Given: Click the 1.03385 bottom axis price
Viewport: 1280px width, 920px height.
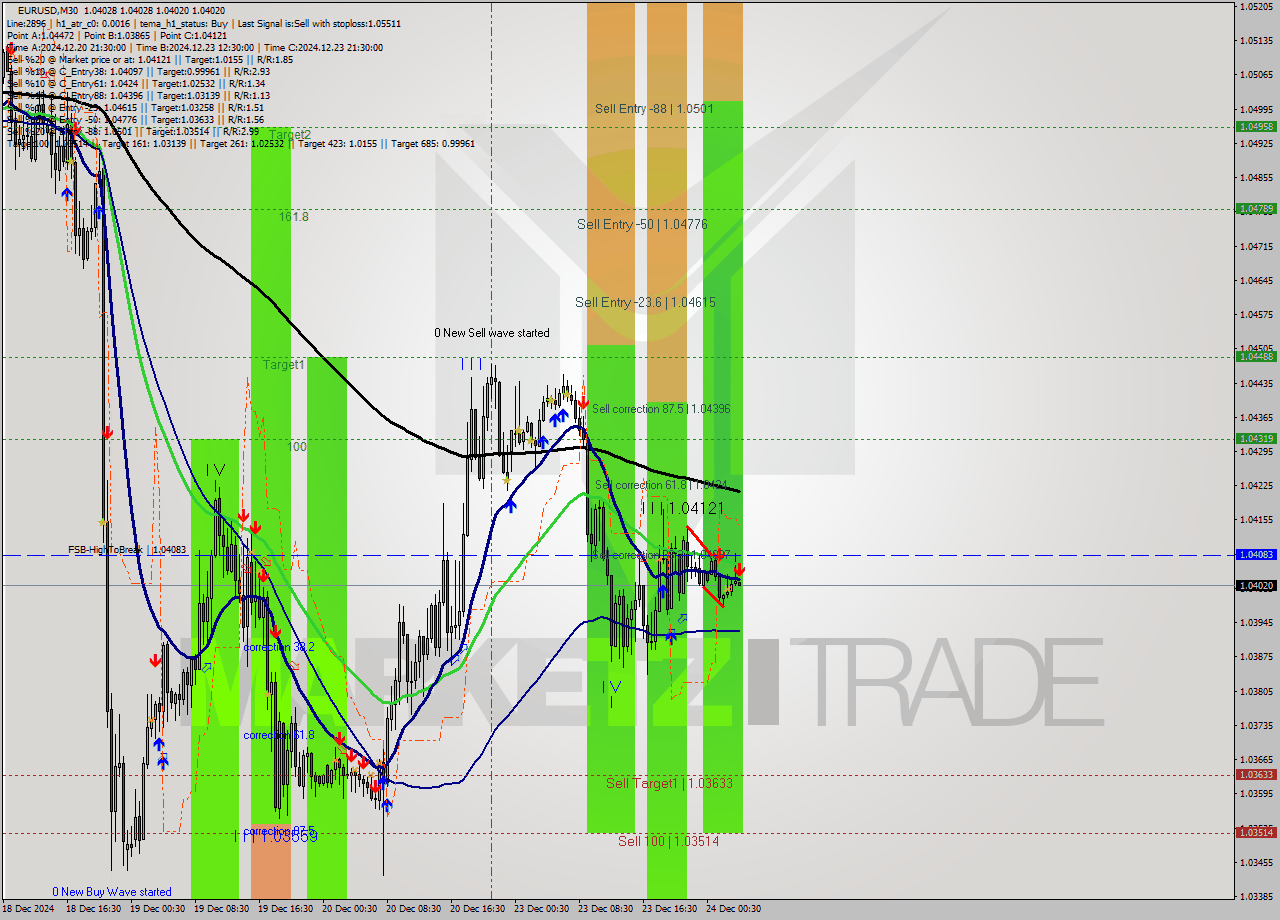Looking at the screenshot, I should (1256, 896).
